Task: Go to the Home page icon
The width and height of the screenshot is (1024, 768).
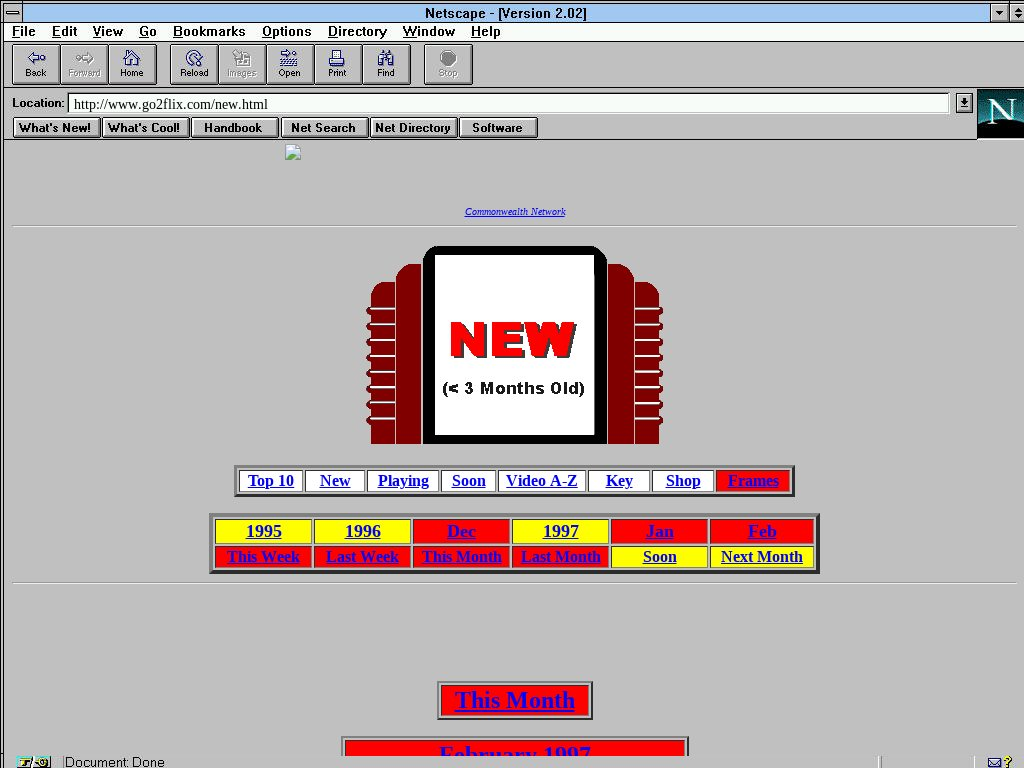Action: [x=132, y=64]
